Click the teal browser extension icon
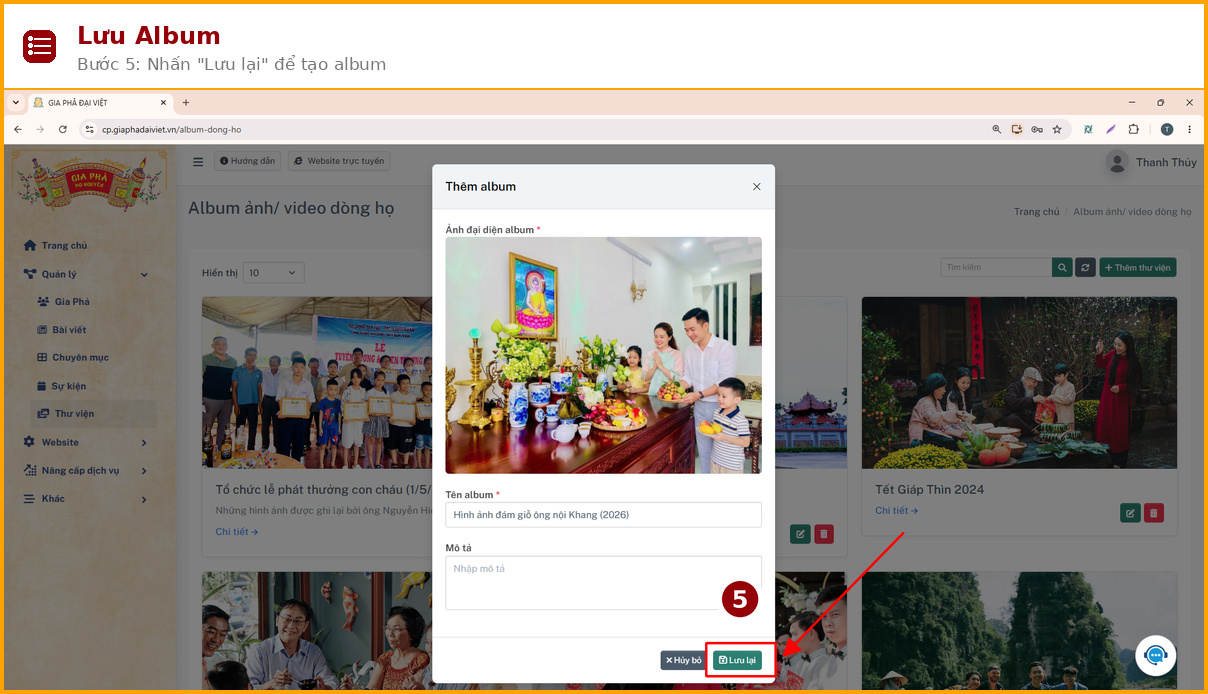The image size is (1208, 694). (x=1088, y=129)
